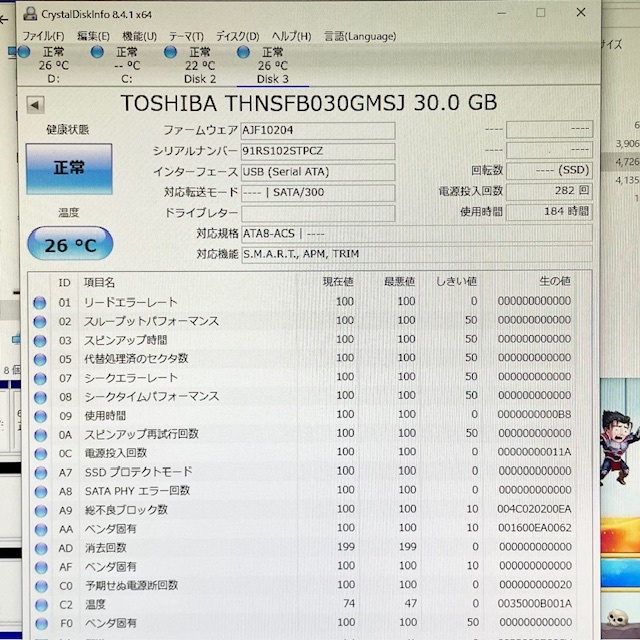Click status circle for 02 スループットパフォーマンス
The image size is (640, 640).
40,322
